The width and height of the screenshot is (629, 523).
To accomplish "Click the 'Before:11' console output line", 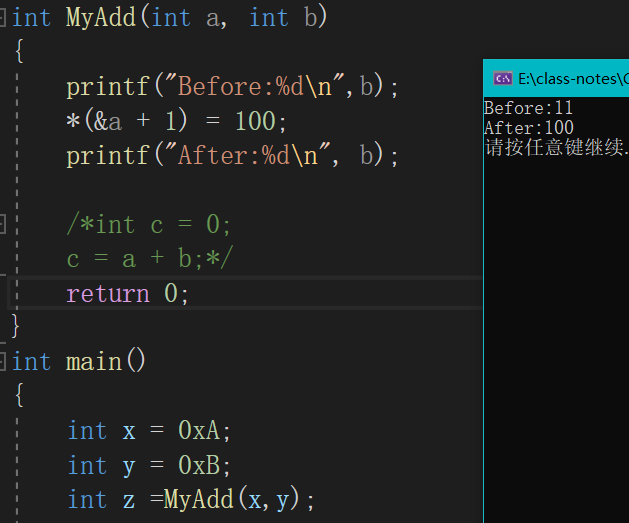I will click(528, 108).
